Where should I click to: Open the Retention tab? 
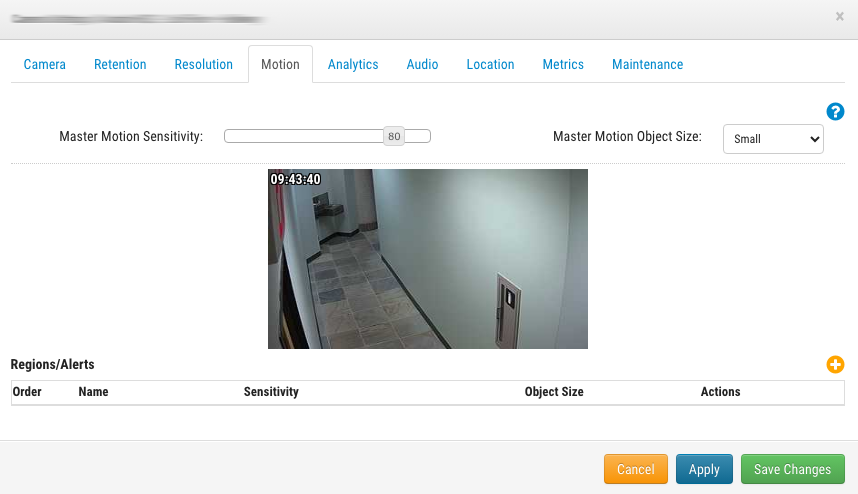(x=120, y=64)
